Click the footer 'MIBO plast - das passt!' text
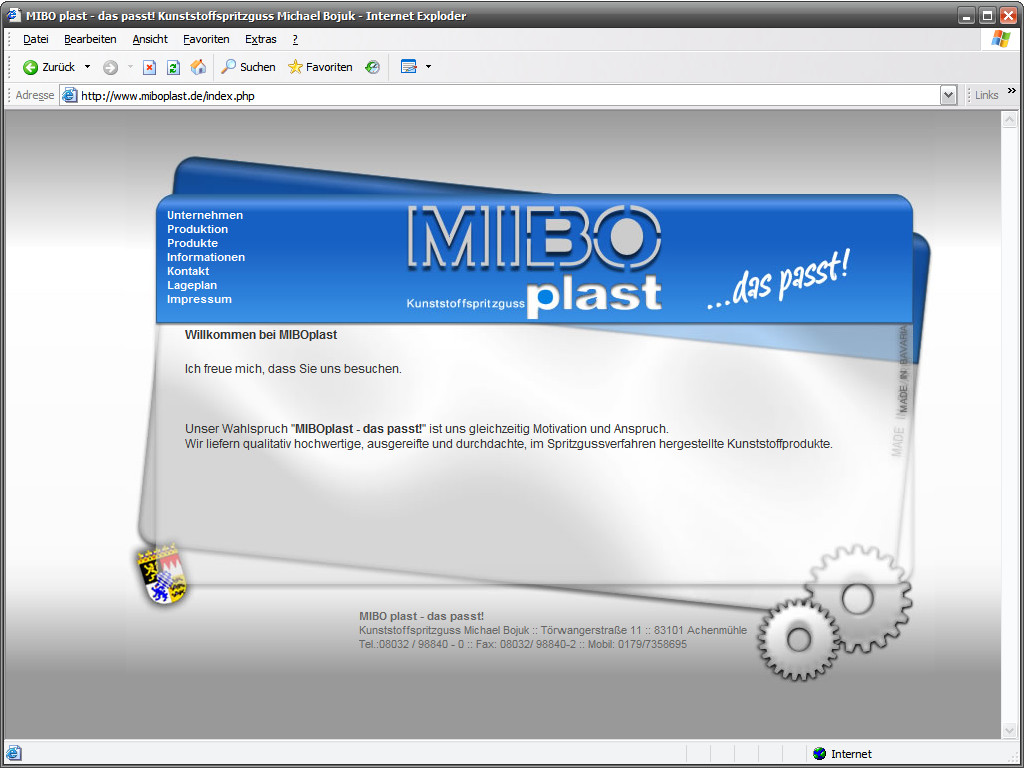Viewport: 1024px width, 768px height. 421,616
